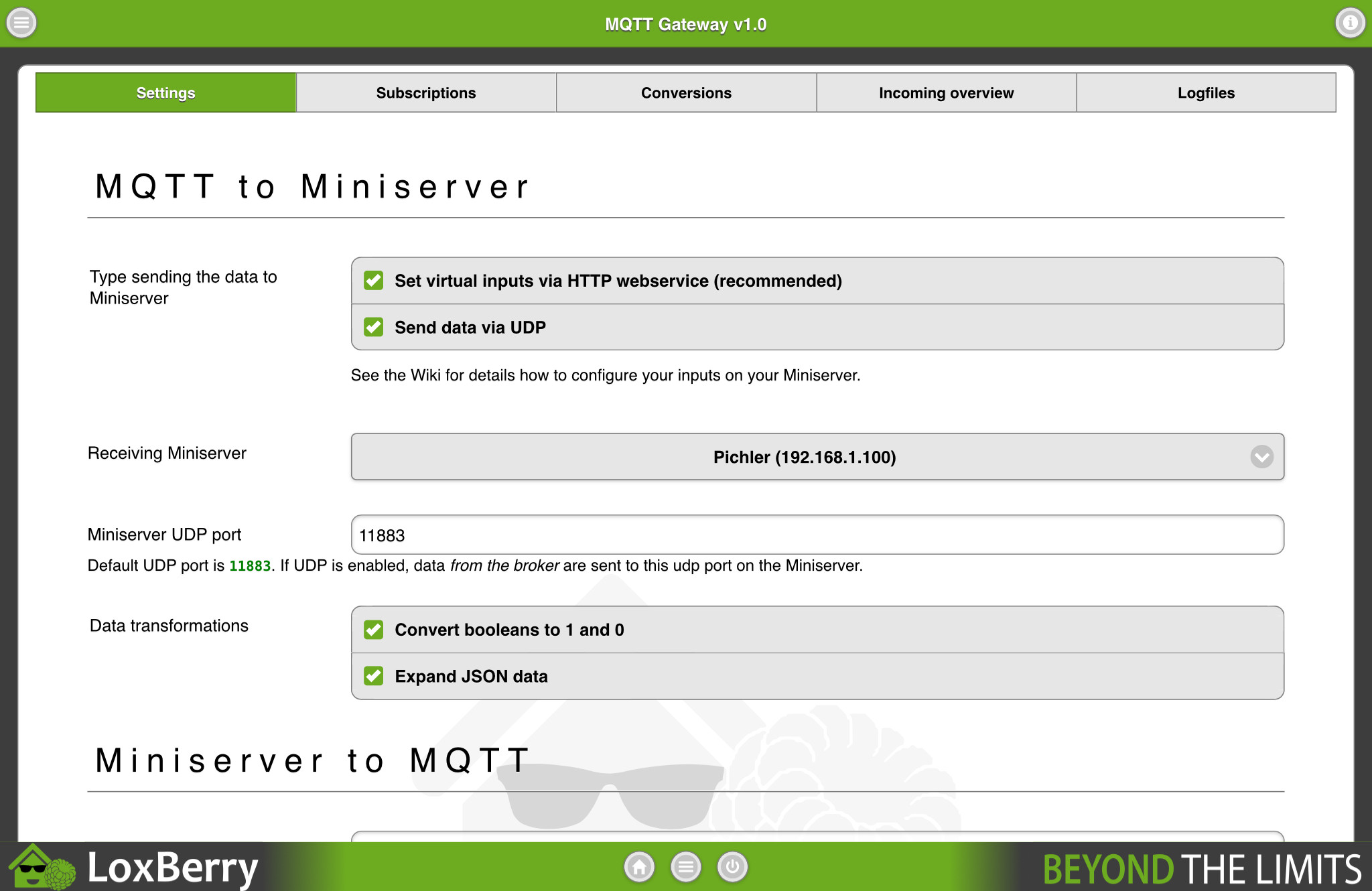Click the home icon in the footer

coord(639,867)
